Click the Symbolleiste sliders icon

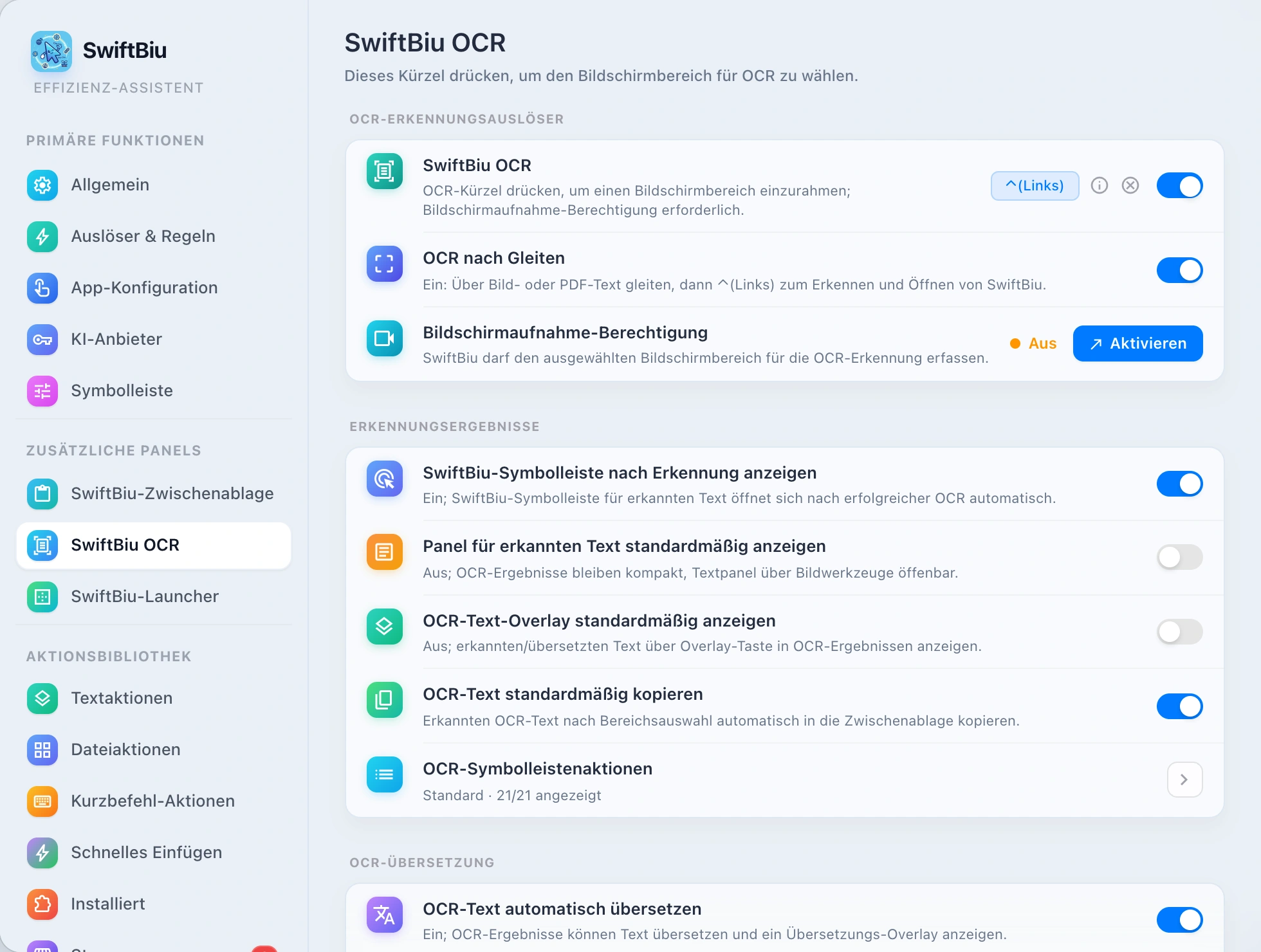pos(42,391)
